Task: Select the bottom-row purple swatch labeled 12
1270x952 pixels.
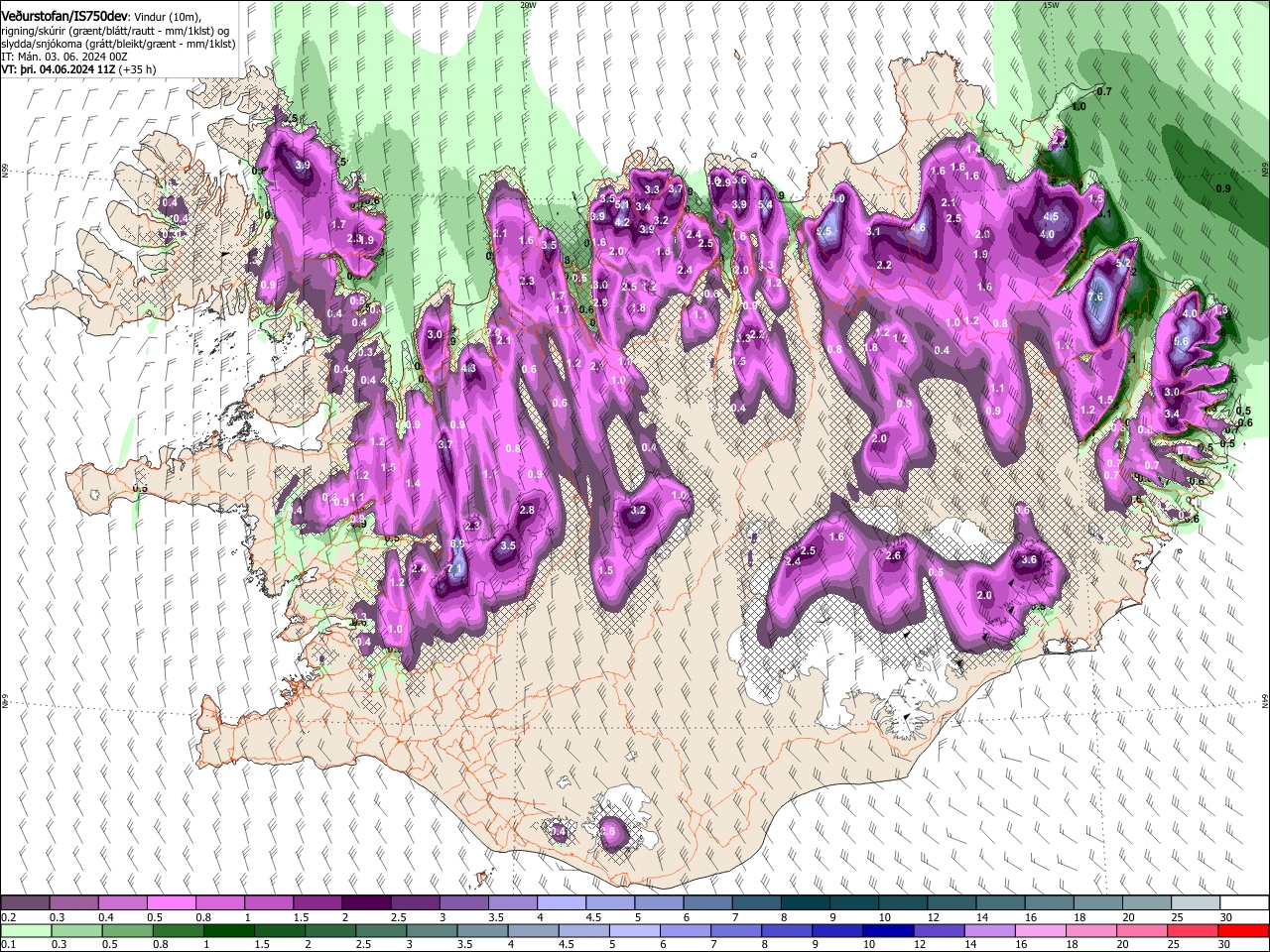Action: 939,930
